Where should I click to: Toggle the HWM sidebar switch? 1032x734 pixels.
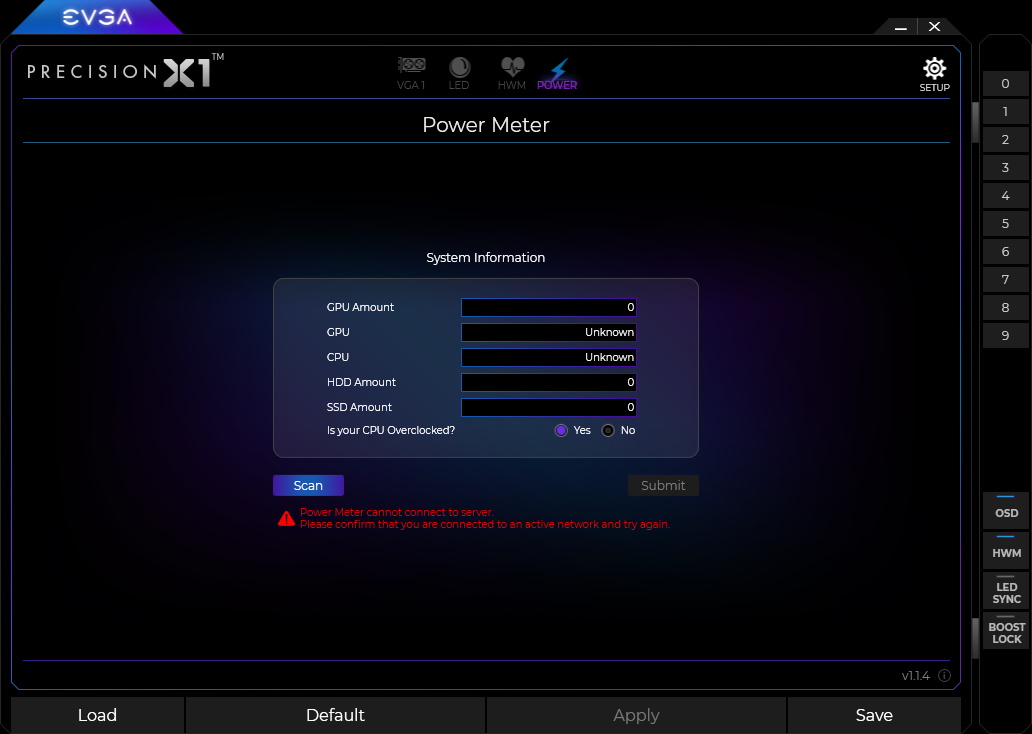click(x=1006, y=550)
